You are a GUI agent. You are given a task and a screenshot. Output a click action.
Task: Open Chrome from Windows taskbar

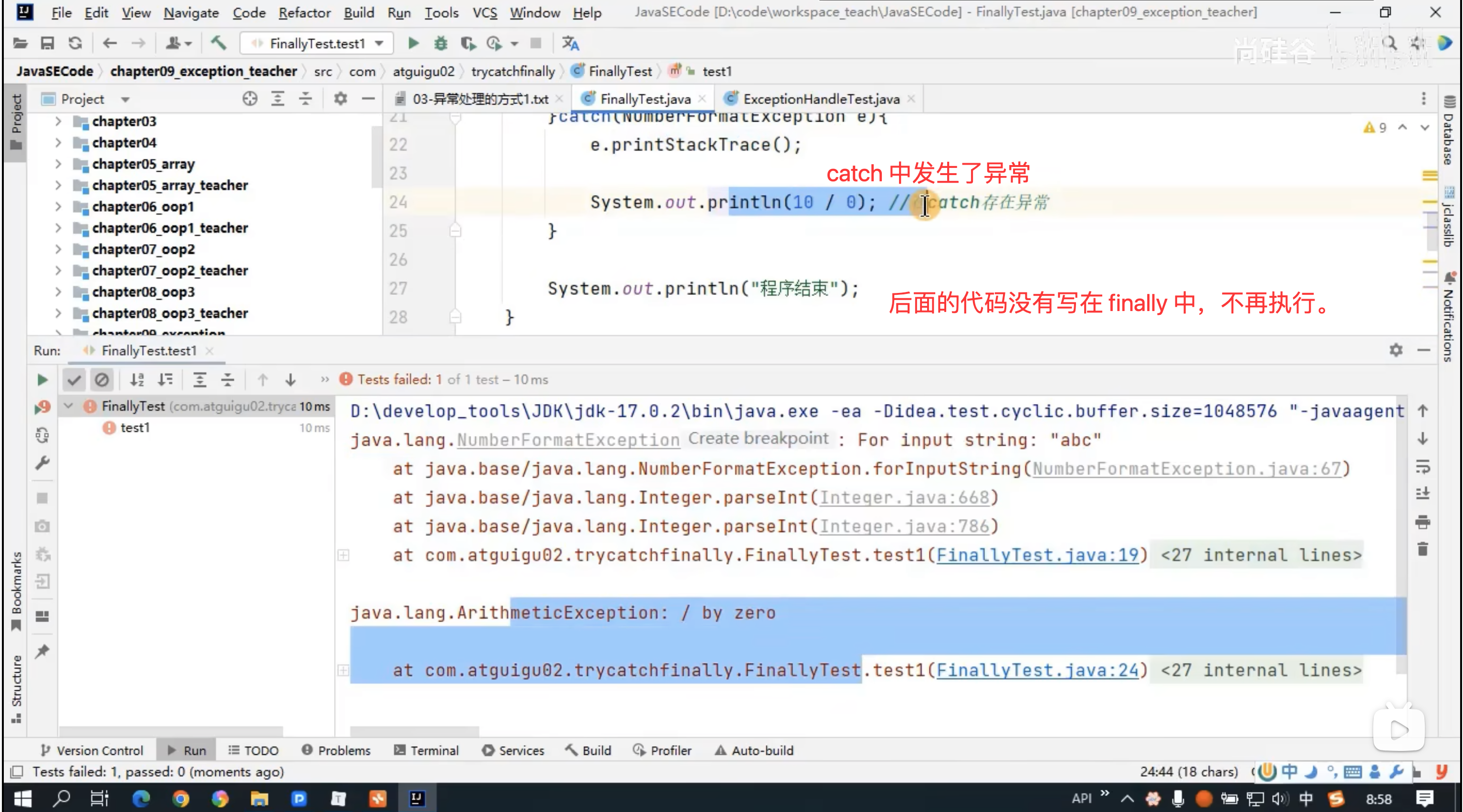(180, 799)
